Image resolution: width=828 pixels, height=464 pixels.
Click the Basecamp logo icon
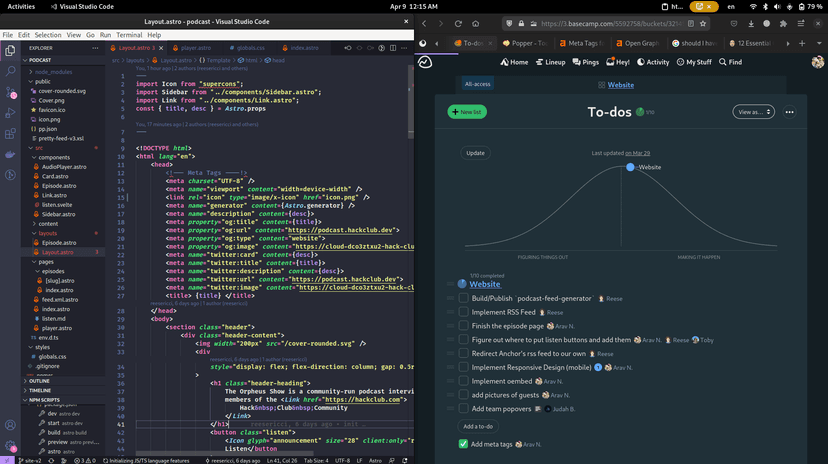[x=424, y=62]
